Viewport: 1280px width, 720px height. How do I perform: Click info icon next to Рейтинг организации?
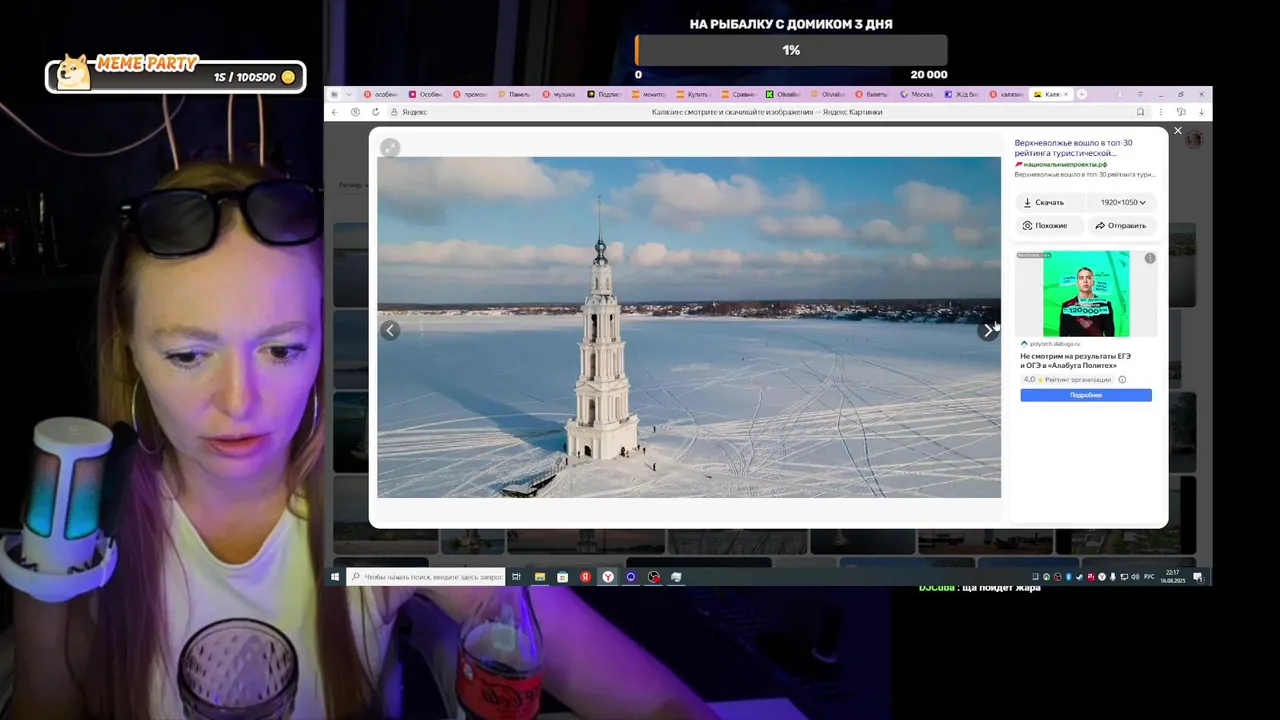pyautogui.click(x=1122, y=380)
